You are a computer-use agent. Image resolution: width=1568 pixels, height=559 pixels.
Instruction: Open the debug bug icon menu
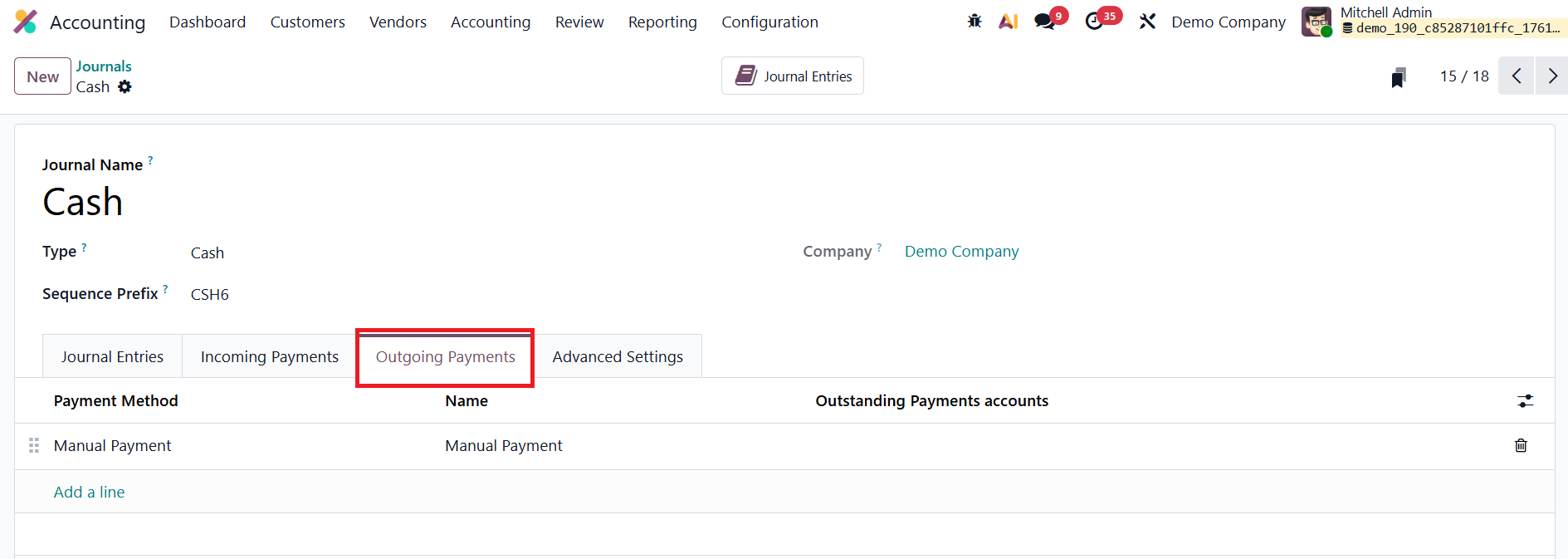975,22
